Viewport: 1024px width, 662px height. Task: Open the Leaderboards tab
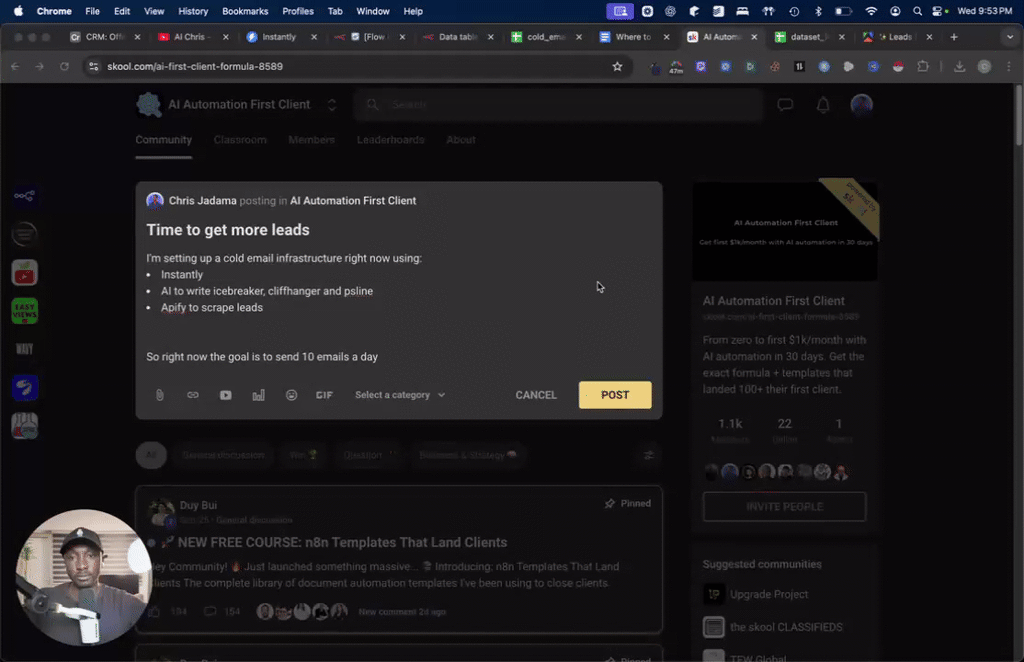point(390,140)
